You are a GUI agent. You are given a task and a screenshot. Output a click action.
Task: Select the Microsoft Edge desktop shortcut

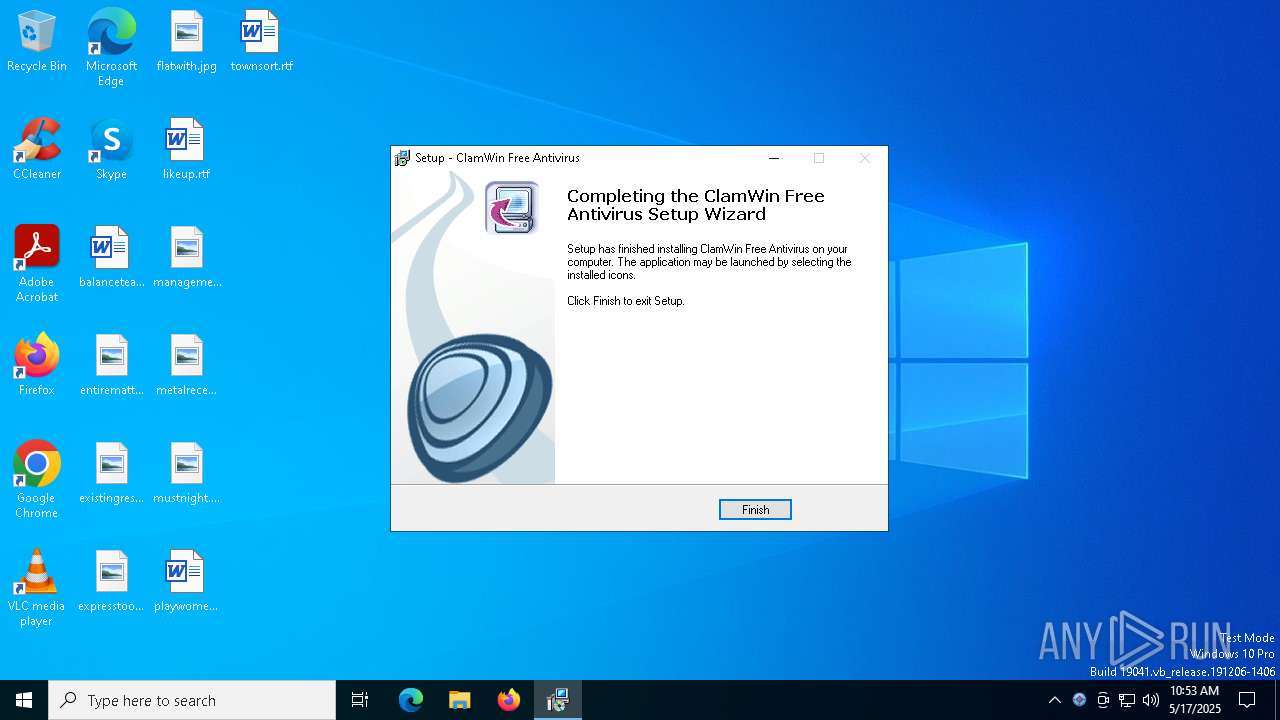[x=111, y=48]
